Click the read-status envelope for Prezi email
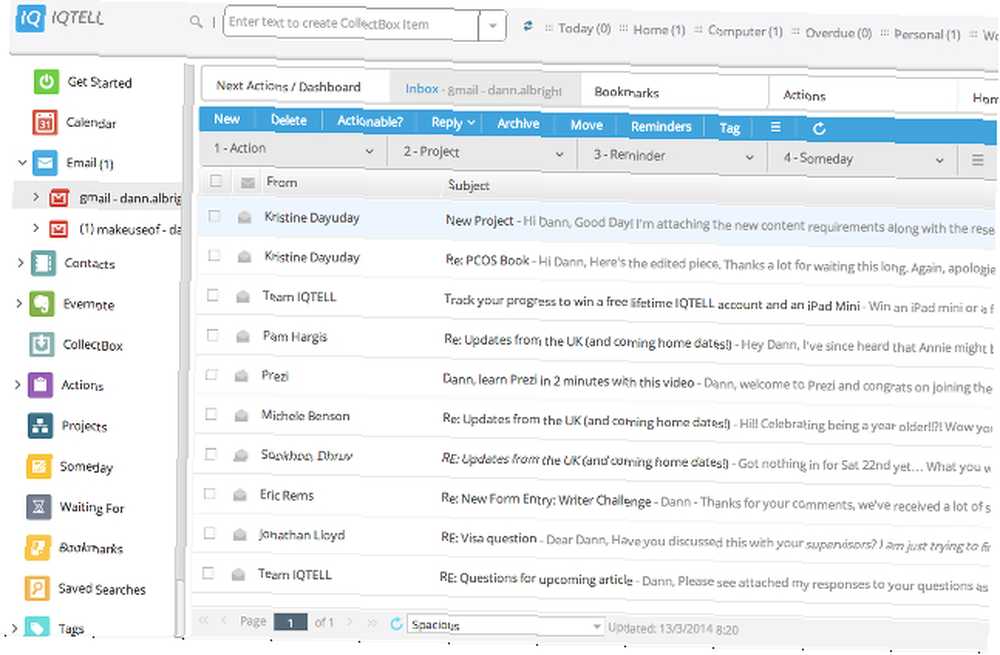1000x655 pixels. [x=241, y=376]
